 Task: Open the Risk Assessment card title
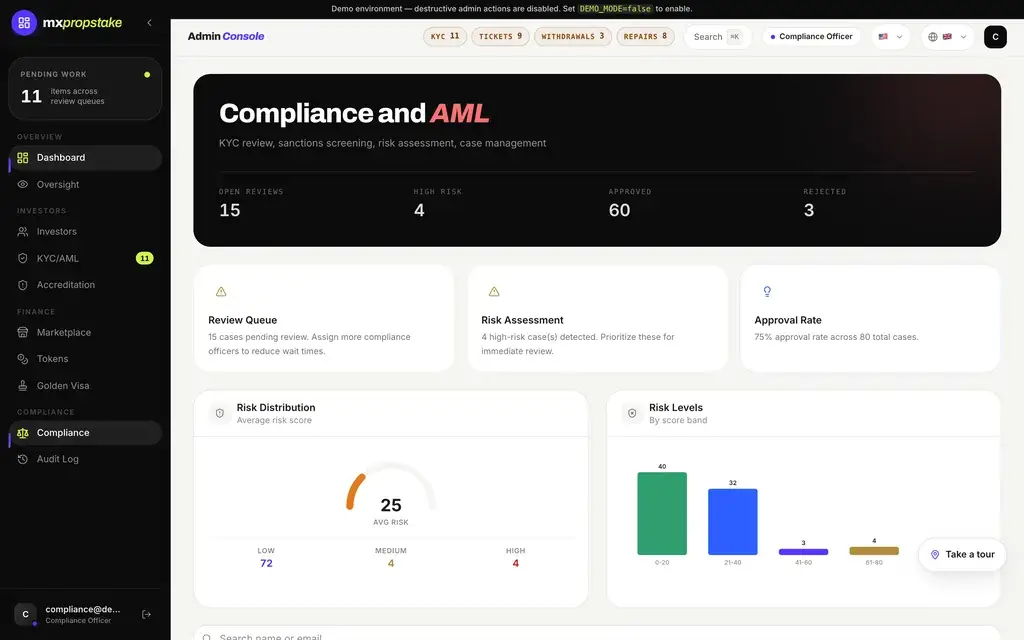pyautogui.click(x=522, y=320)
